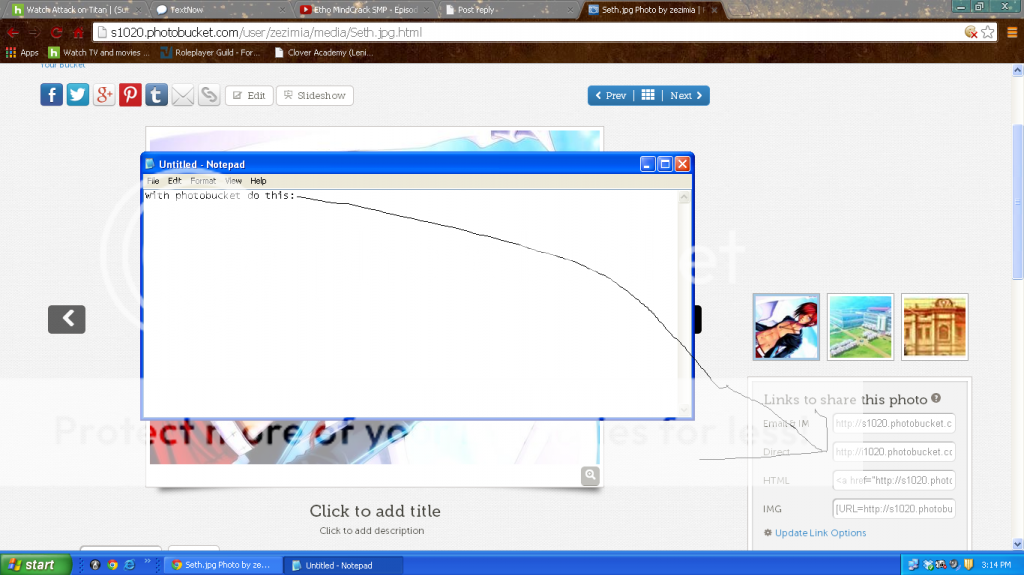Select the Direct link field

[893, 452]
